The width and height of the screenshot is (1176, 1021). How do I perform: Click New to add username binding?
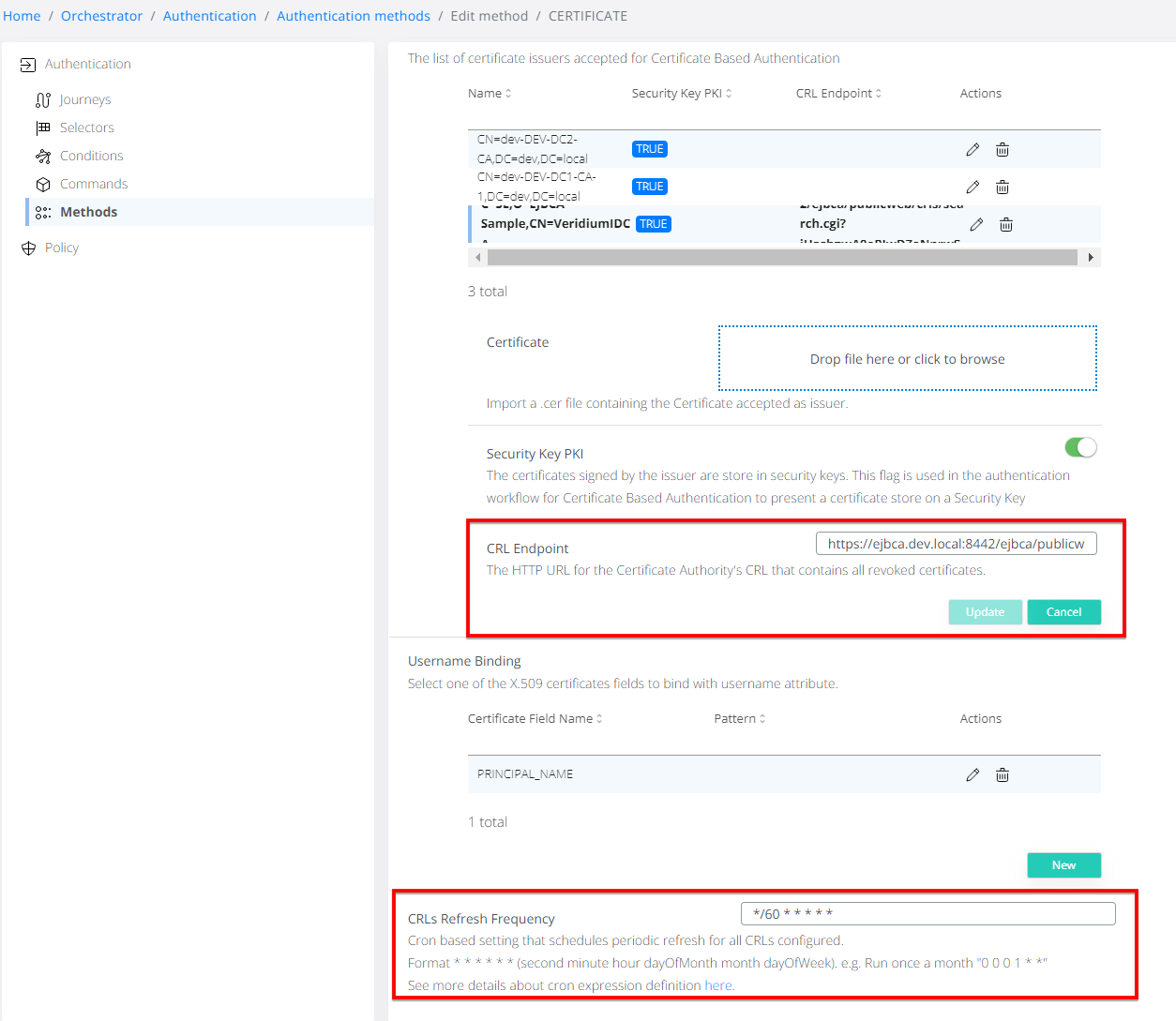point(1063,865)
